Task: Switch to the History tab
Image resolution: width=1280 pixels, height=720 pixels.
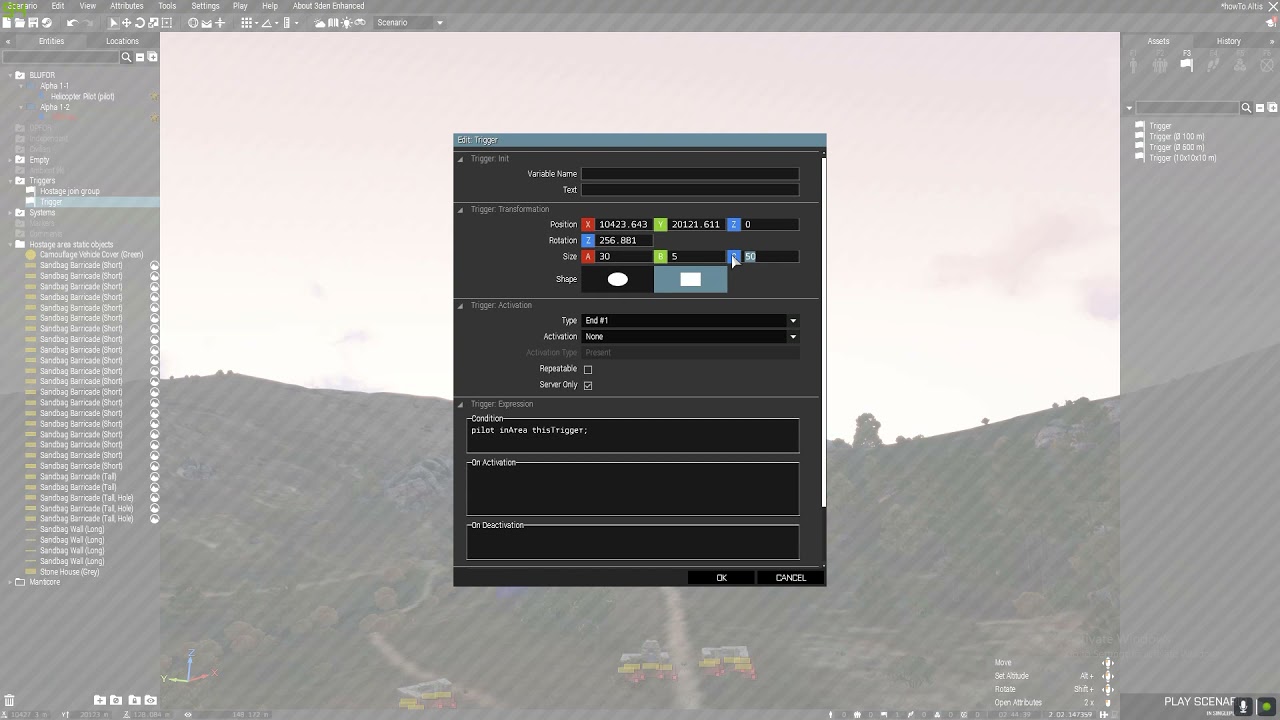Action: pos(1229,41)
